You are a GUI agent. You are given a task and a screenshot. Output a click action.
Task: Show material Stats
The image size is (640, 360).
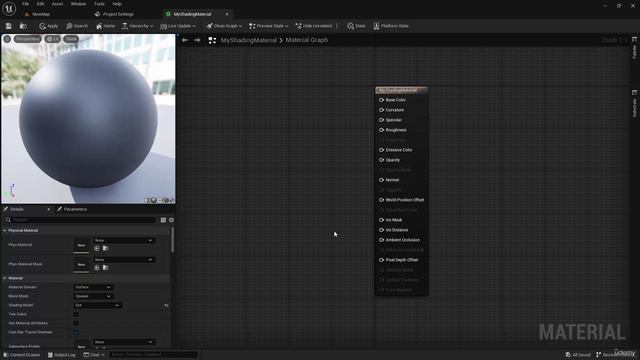tap(356, 26)
